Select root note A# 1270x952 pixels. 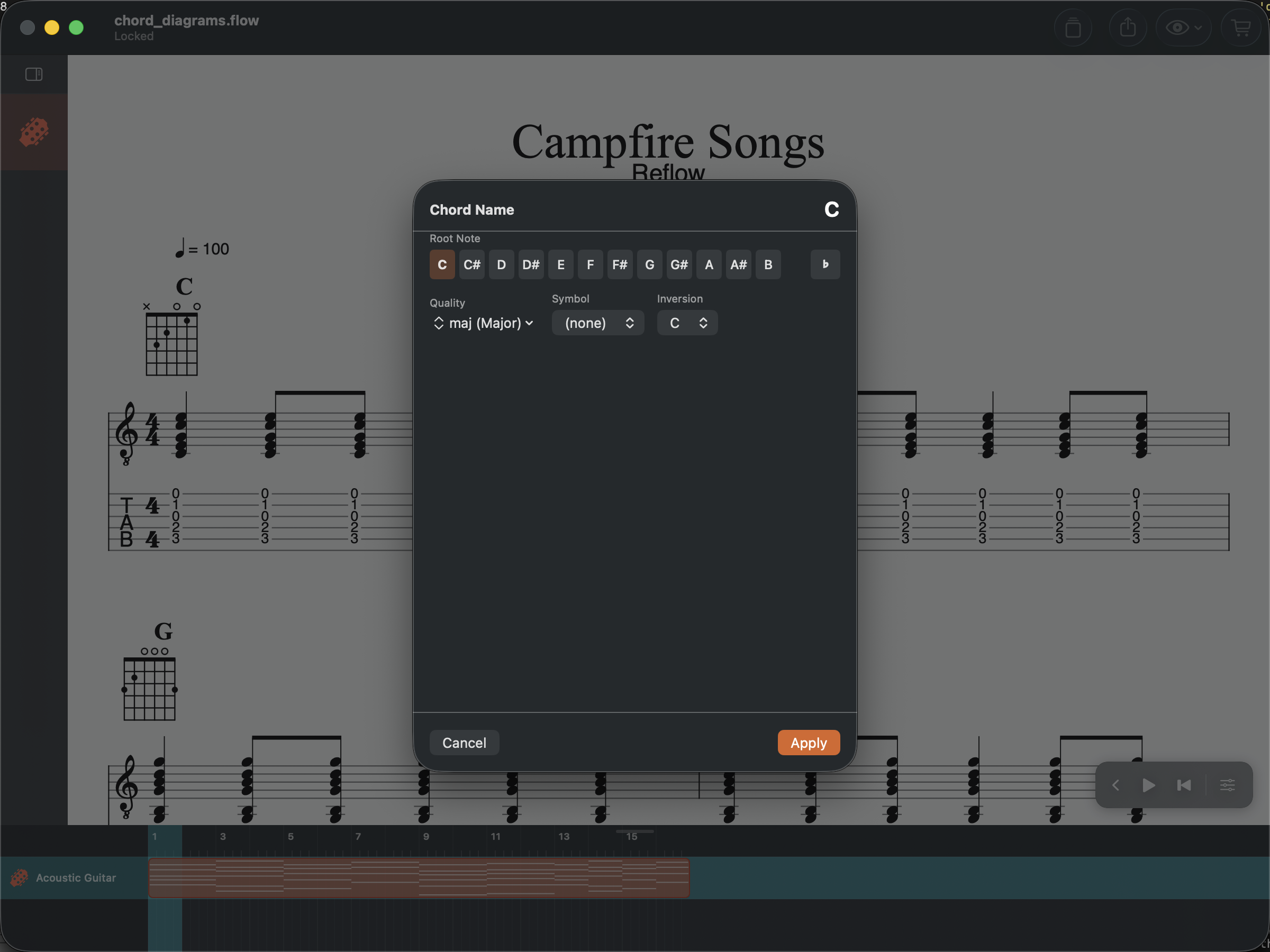pos(738,264)
